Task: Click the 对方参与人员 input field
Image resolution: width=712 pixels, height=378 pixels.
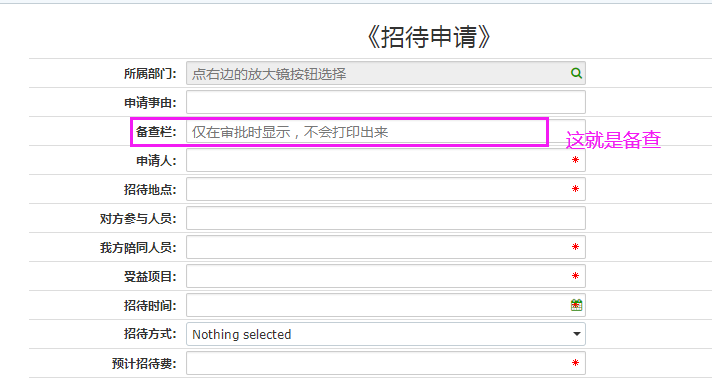Action: 386,219
